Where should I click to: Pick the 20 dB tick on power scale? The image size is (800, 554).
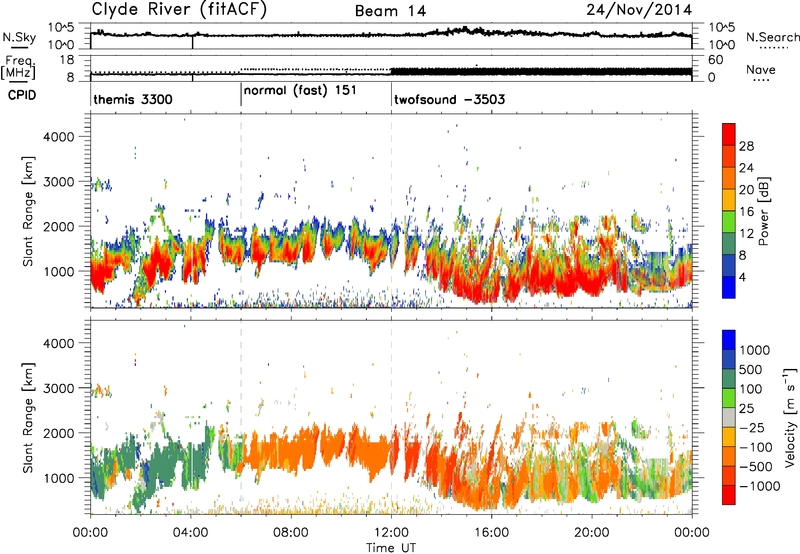(x=746, y=190)
